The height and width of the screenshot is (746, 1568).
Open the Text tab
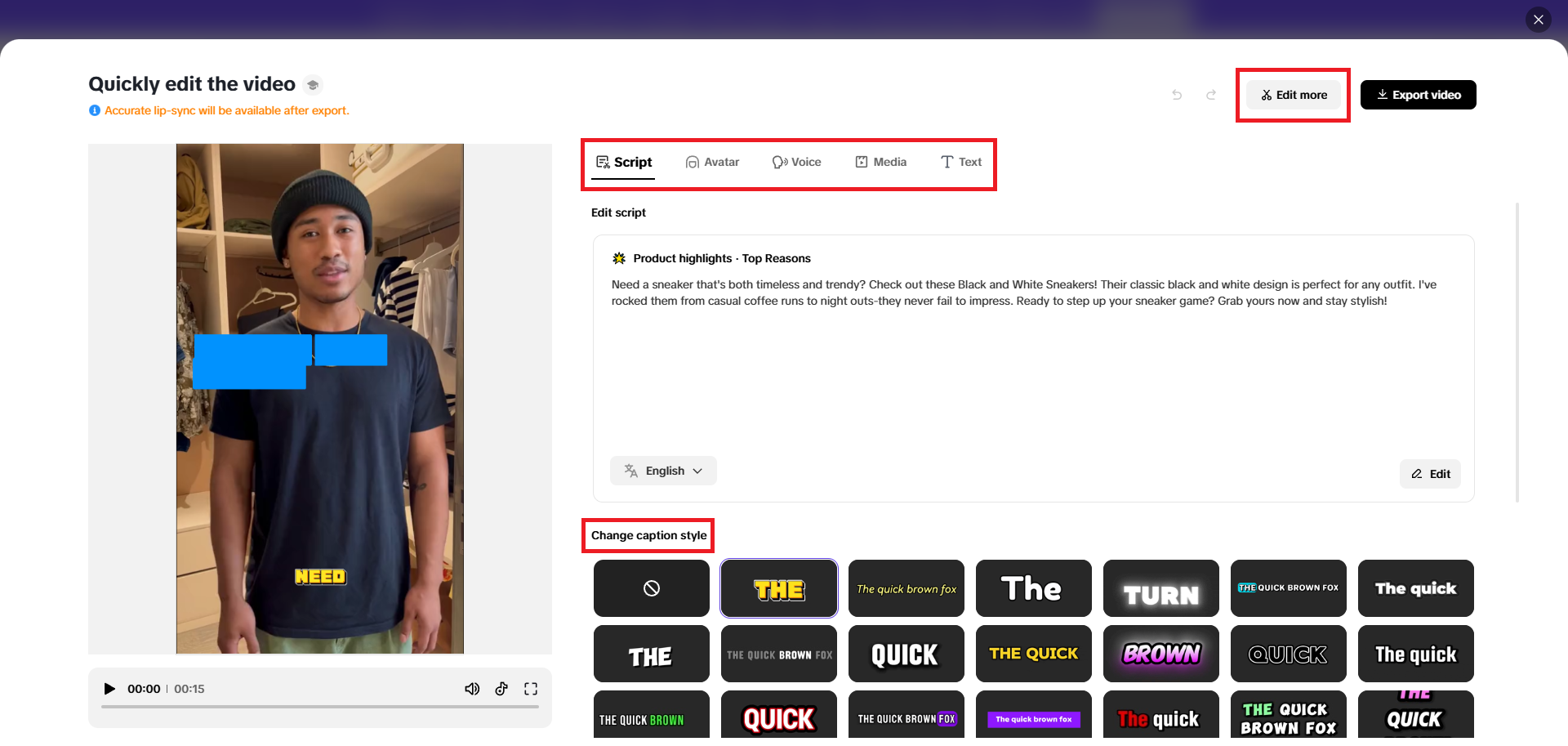(961, 163)
